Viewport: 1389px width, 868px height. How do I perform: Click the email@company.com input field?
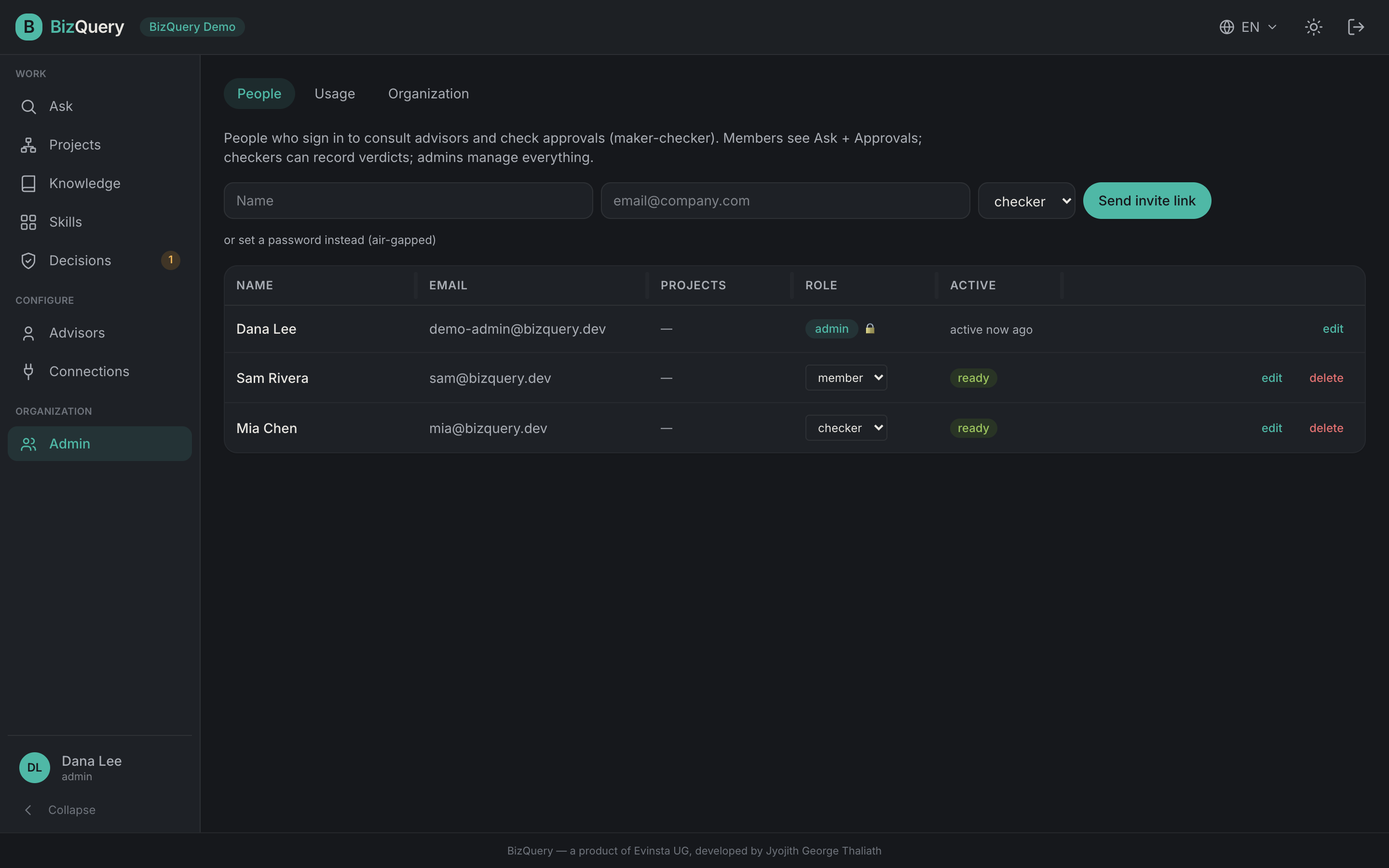pos(785,201)
